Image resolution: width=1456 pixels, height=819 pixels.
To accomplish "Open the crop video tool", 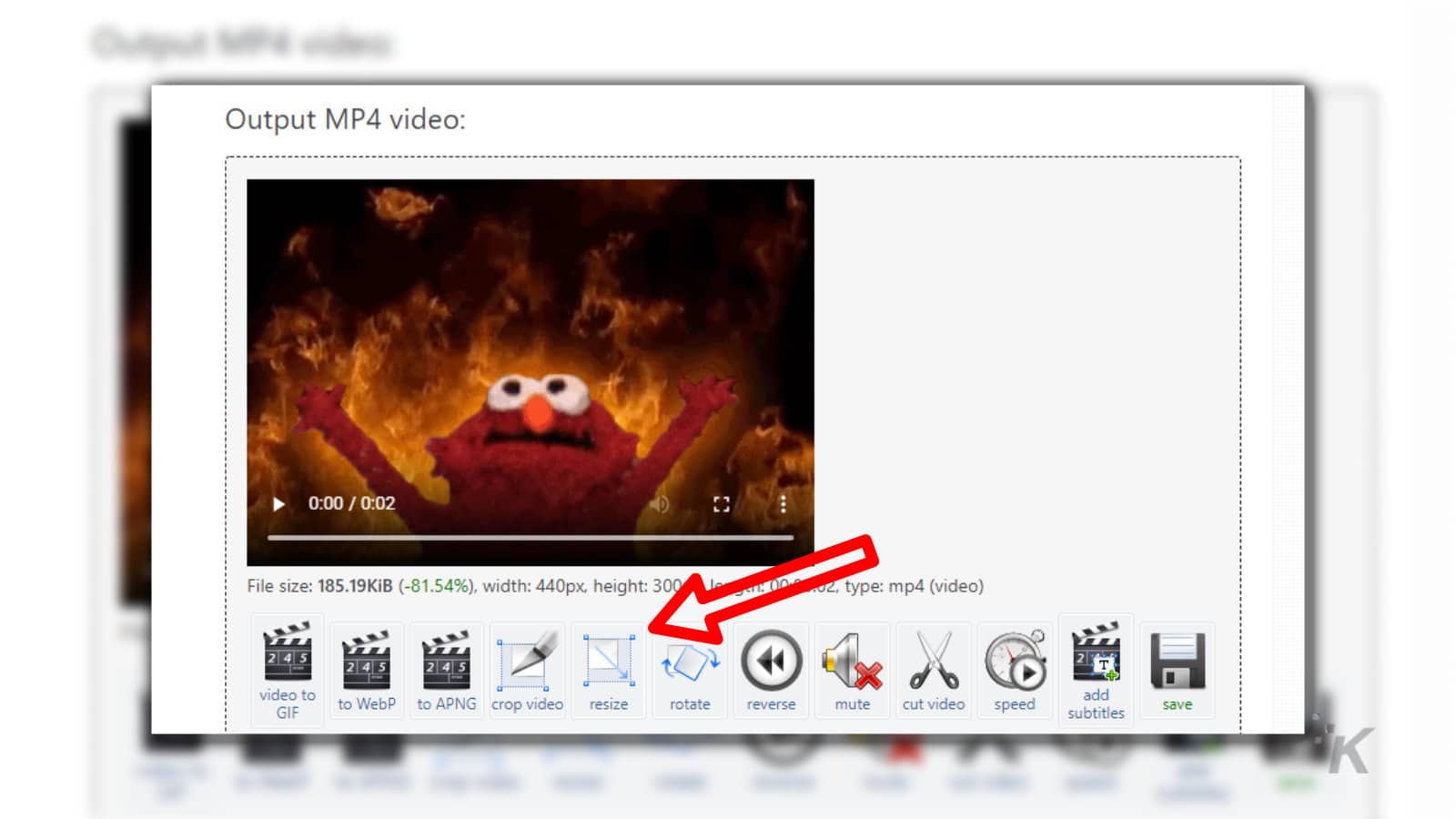I will [x=527, y=671].
